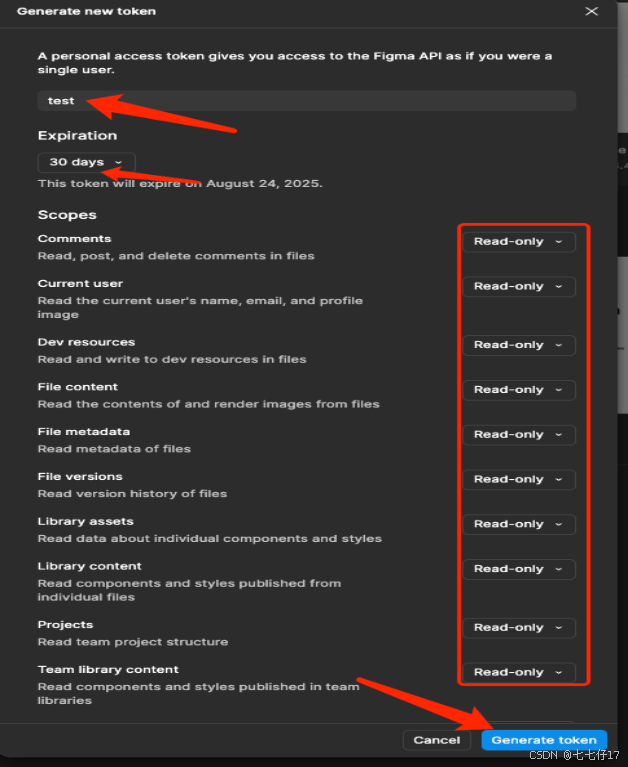The height and width of the screenshot is (767, 628).
Task: Click the 'Current user' scope label
Action: pyautogui.click(x=80, y=284)
